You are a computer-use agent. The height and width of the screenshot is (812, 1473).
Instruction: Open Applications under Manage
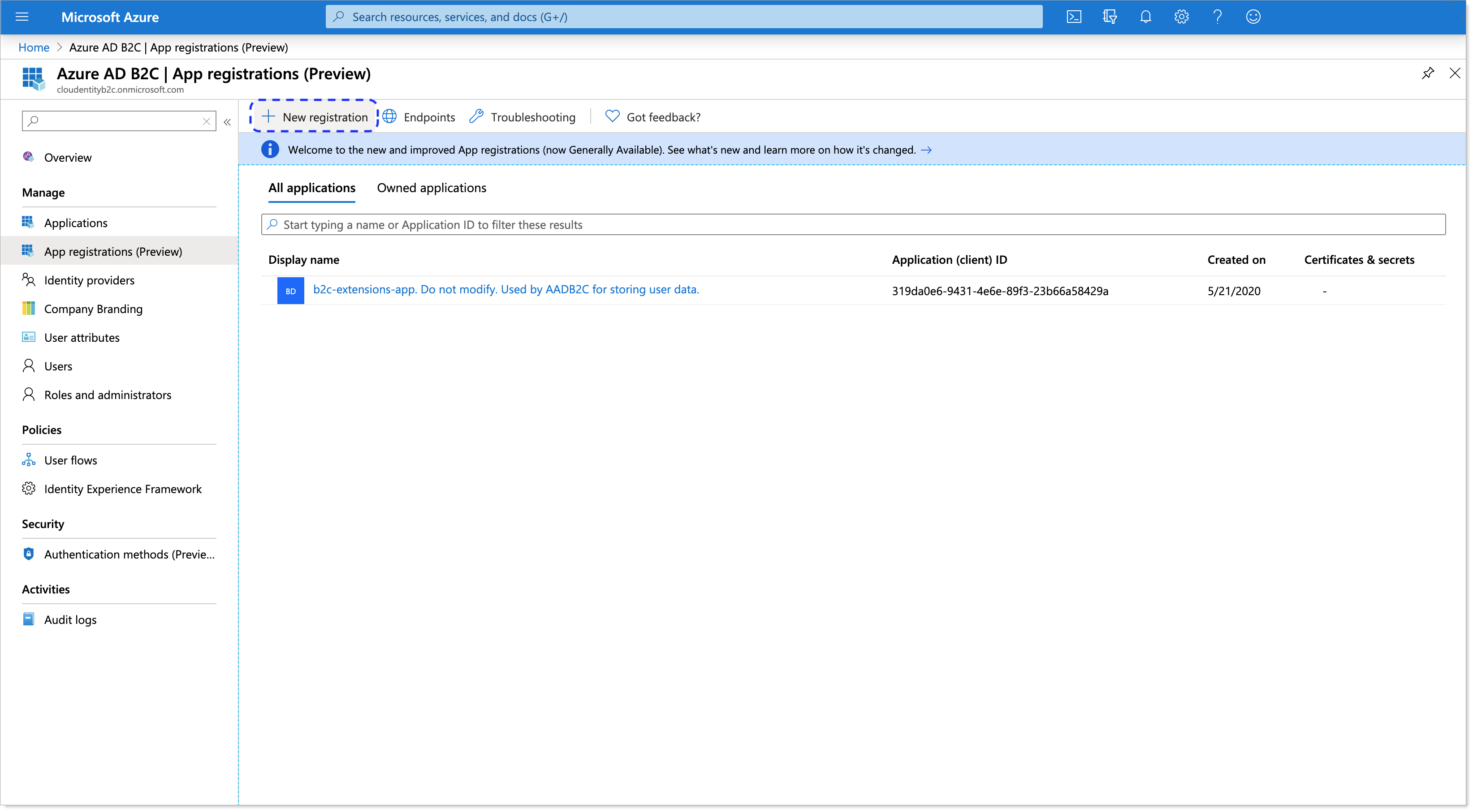[75, 222]
